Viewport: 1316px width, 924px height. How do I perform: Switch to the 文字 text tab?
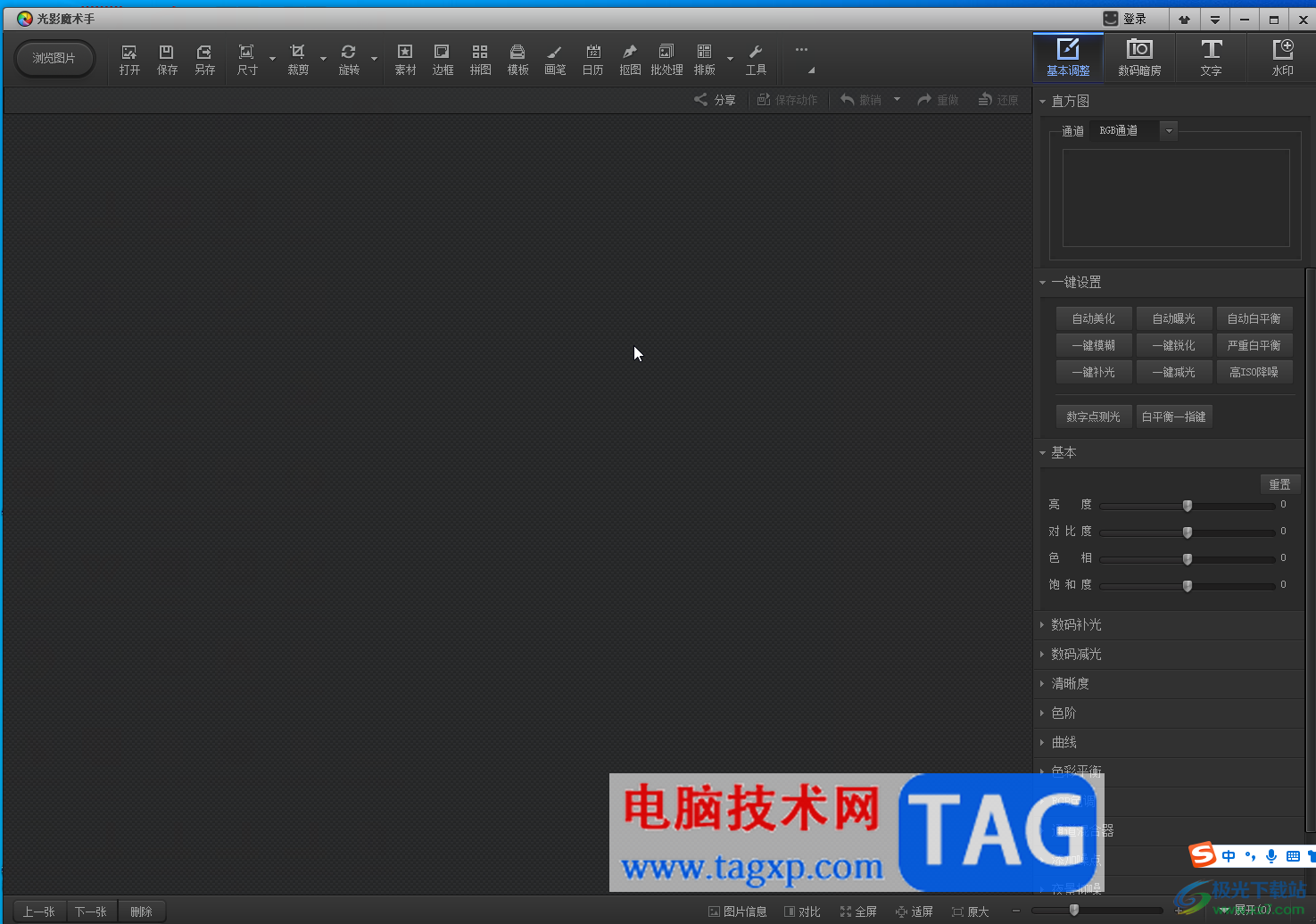(1211, 57)
